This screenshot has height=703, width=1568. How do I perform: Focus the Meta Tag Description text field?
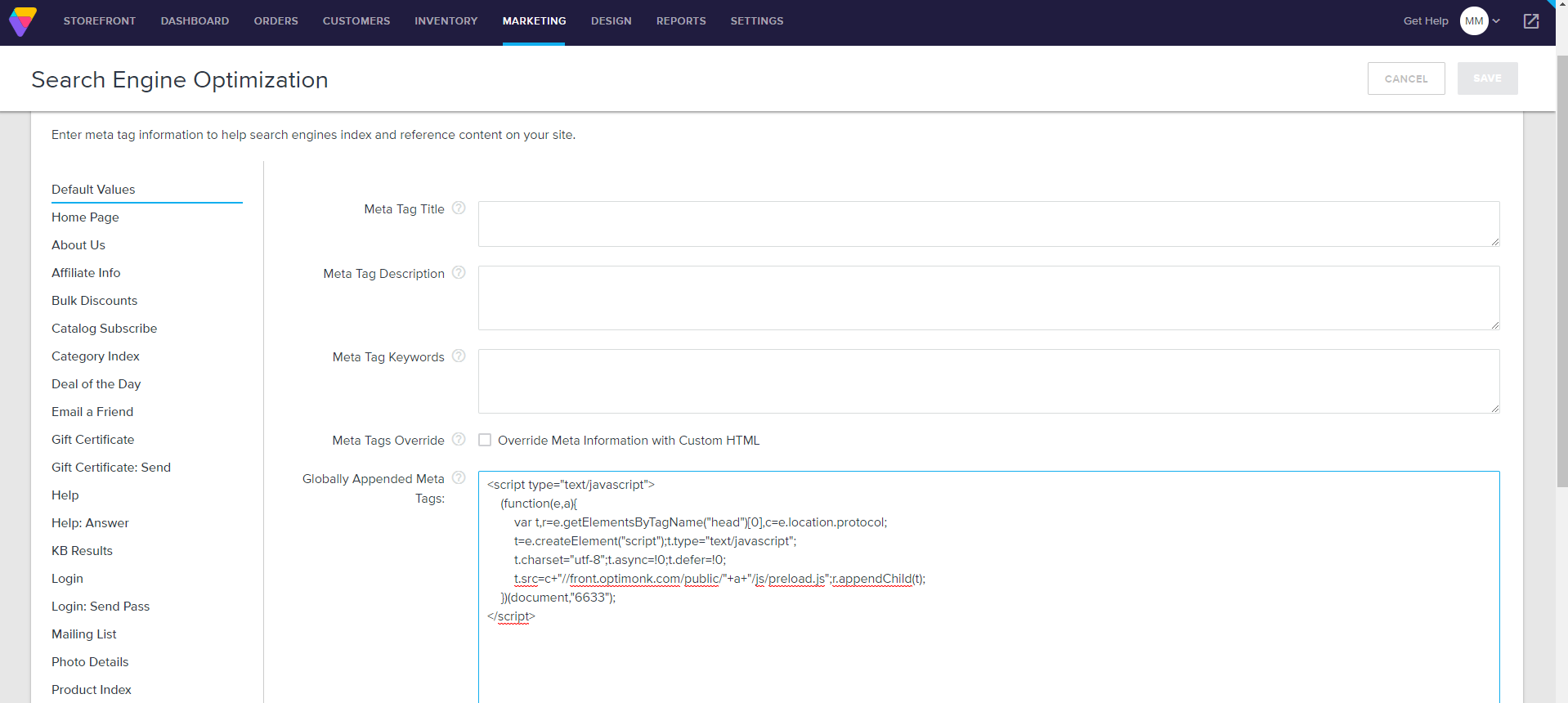pos(988,298)
